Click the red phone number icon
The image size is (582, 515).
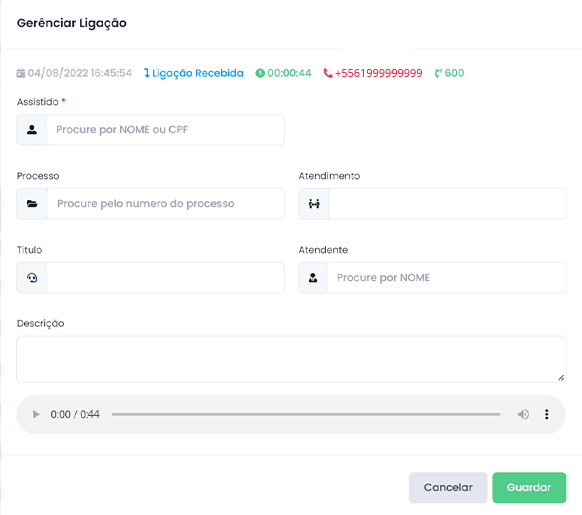(328, 73)
